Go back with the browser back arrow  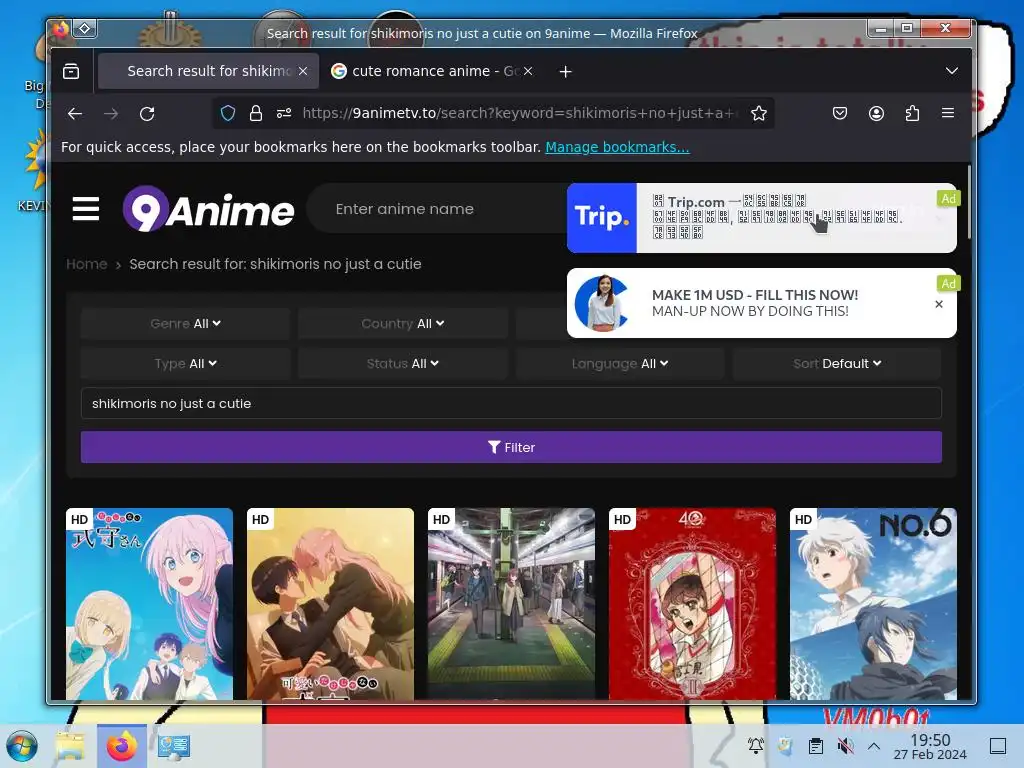click(x=75, y=114)
